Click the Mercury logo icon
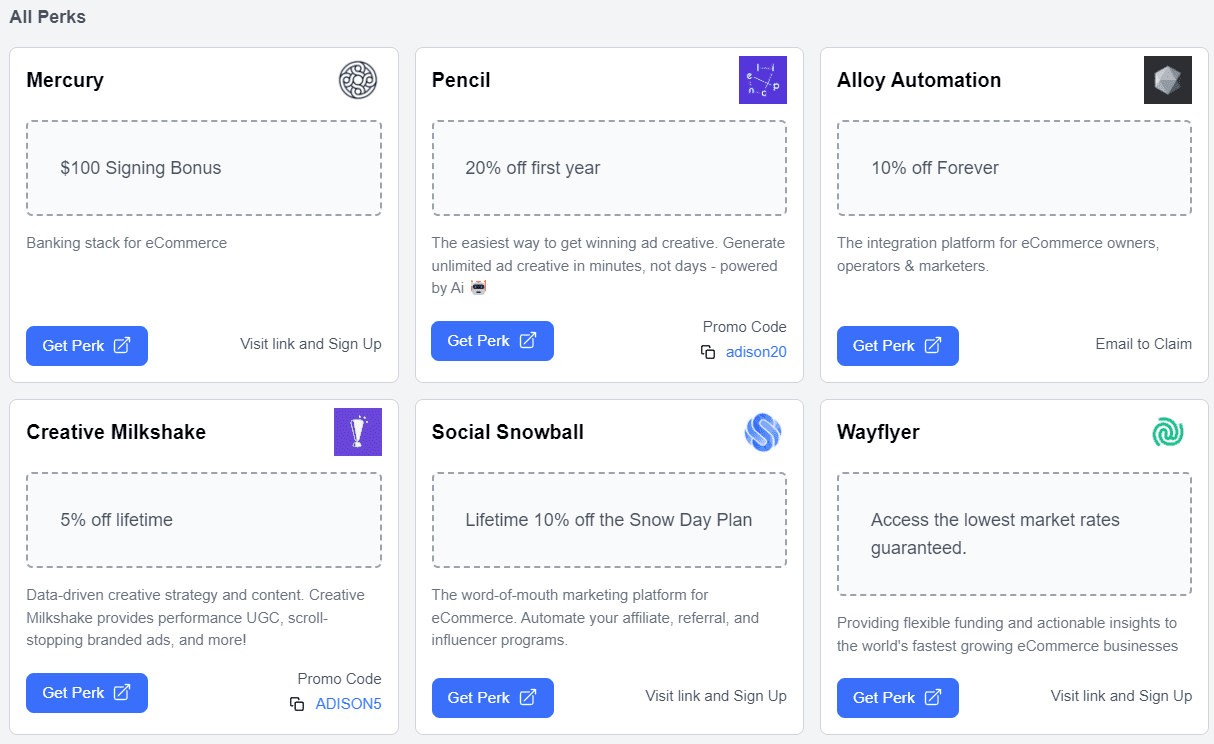 pyautogui.click(x=357, y=80)
